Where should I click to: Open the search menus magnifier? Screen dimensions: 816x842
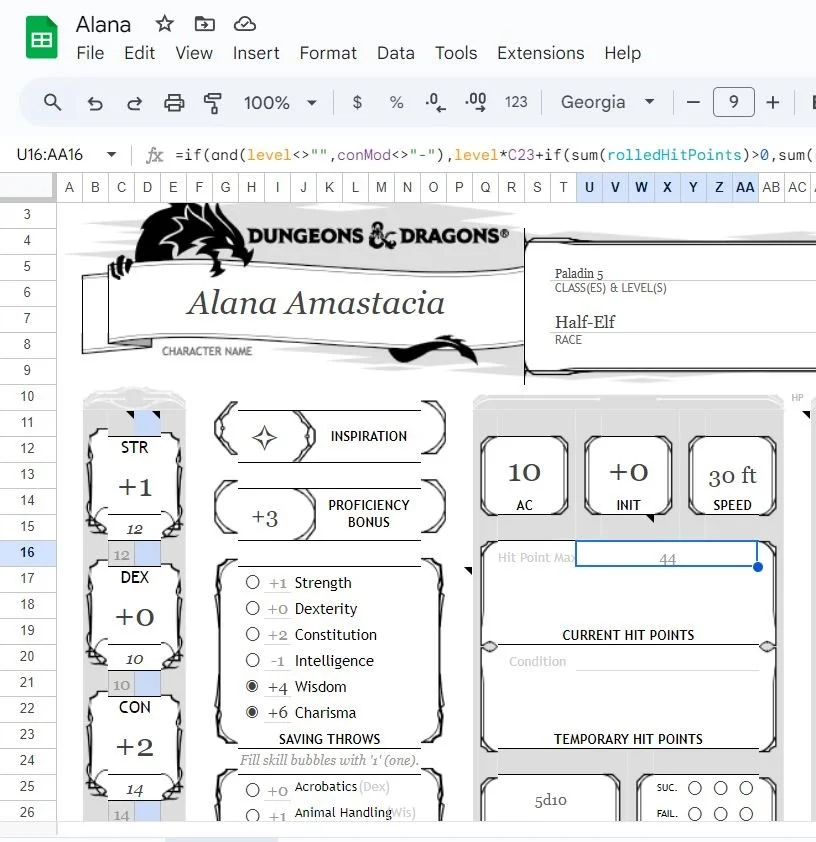53,102
